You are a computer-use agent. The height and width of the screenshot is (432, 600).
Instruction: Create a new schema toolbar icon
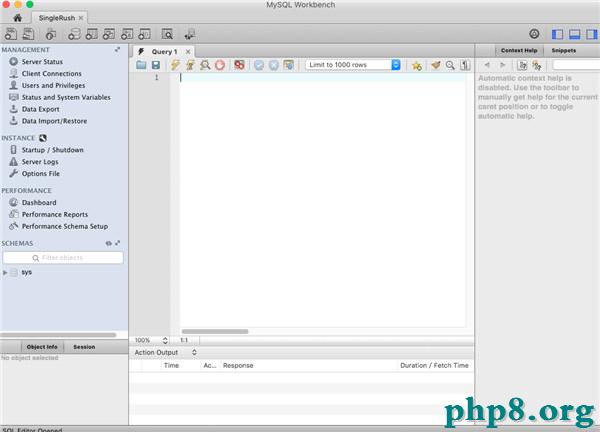pos(74,34)
